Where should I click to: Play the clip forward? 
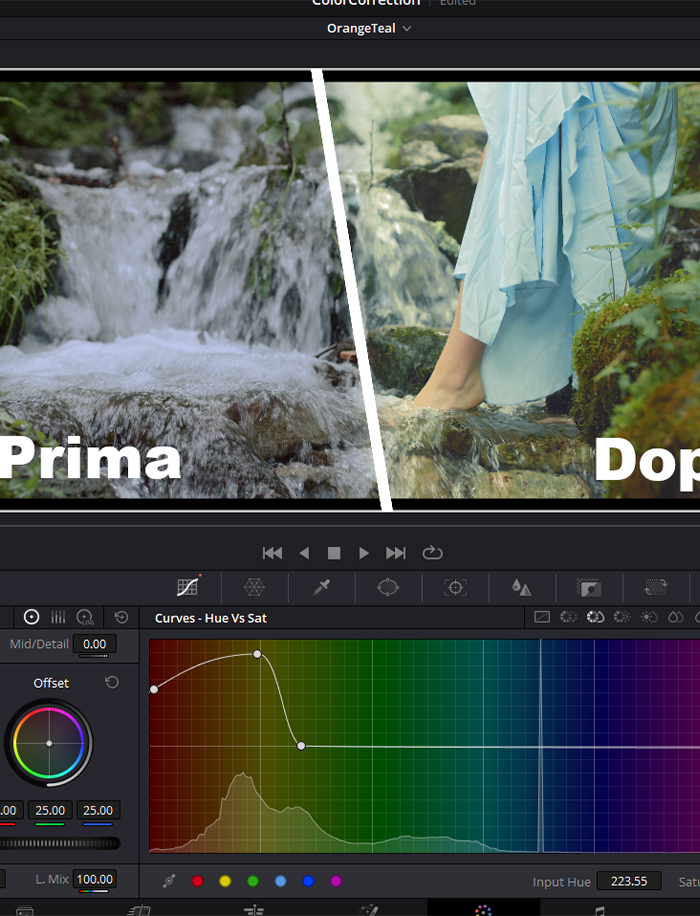pyautogui.click(x=364, y=553)
